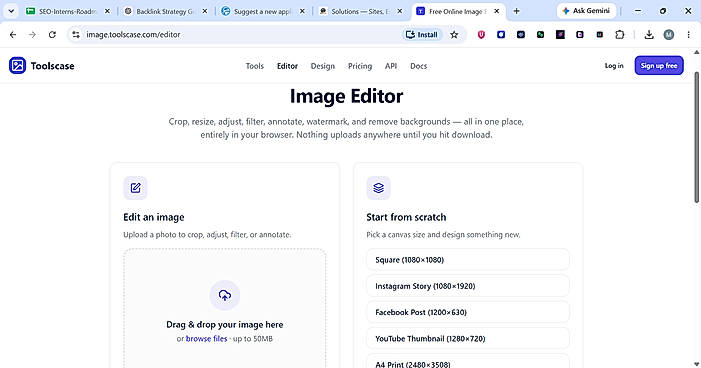Click the Toolscase logo icon
Image resolution: width=701 pixels, height=368 pixels.
pos(17,66)
